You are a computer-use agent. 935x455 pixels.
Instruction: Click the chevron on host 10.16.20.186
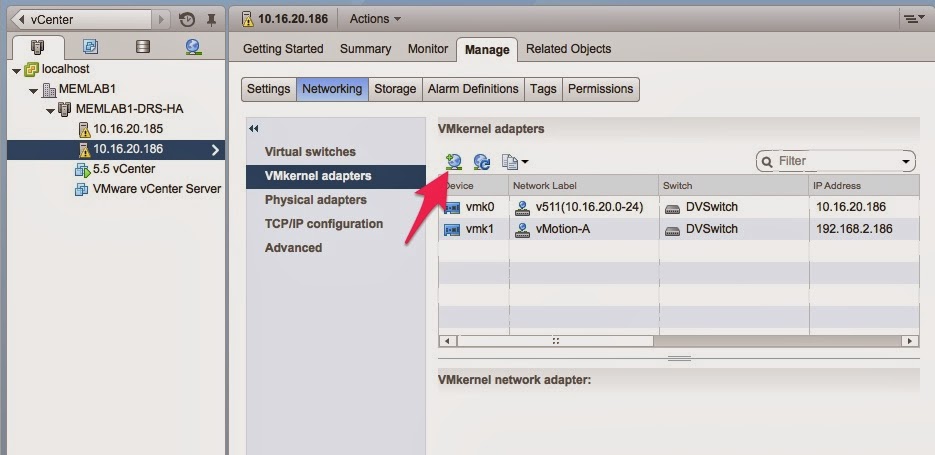215,150
